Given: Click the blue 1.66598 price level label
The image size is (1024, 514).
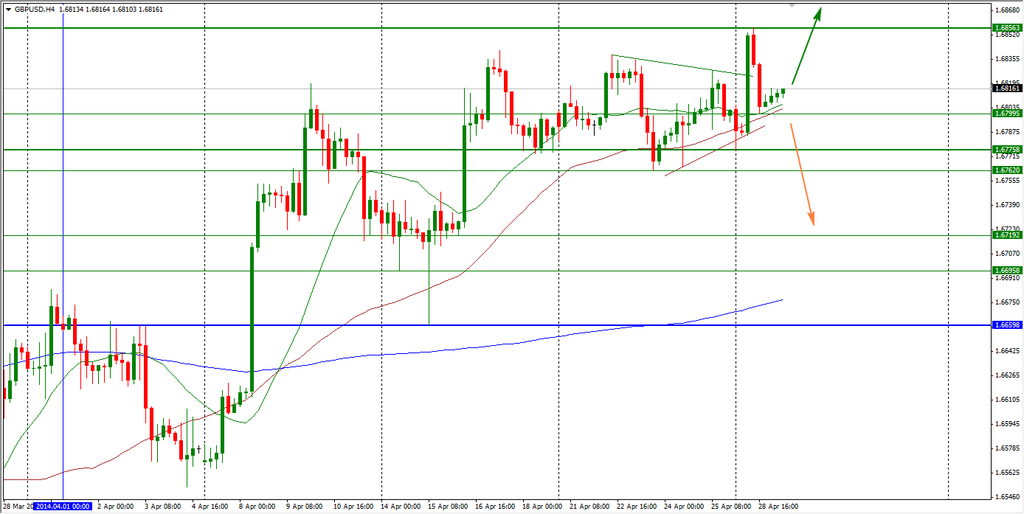Looking at the screenshot, I should point(1006,325).
